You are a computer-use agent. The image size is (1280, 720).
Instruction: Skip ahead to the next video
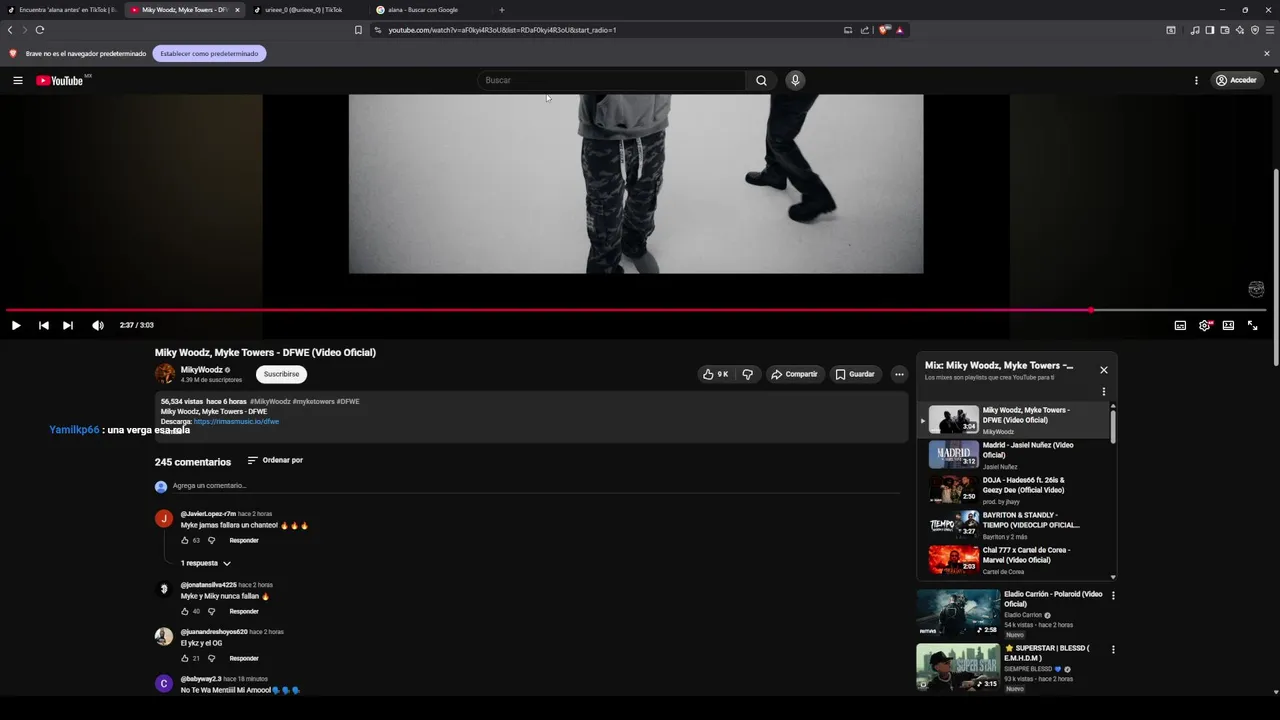pyautogui.click(x=68, y=325)
